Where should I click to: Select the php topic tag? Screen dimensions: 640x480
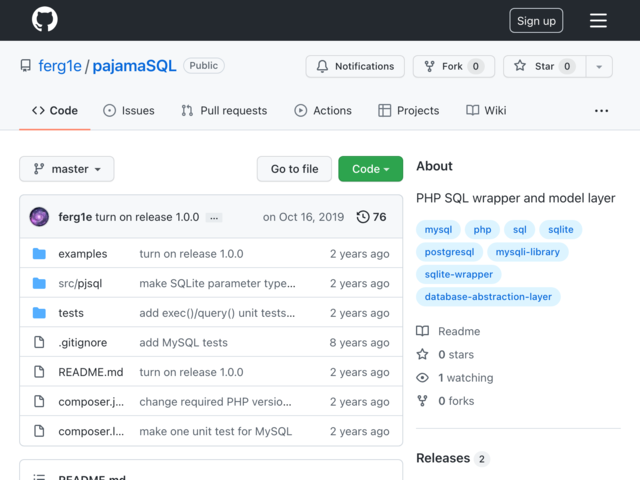click(x=482, y=229)
